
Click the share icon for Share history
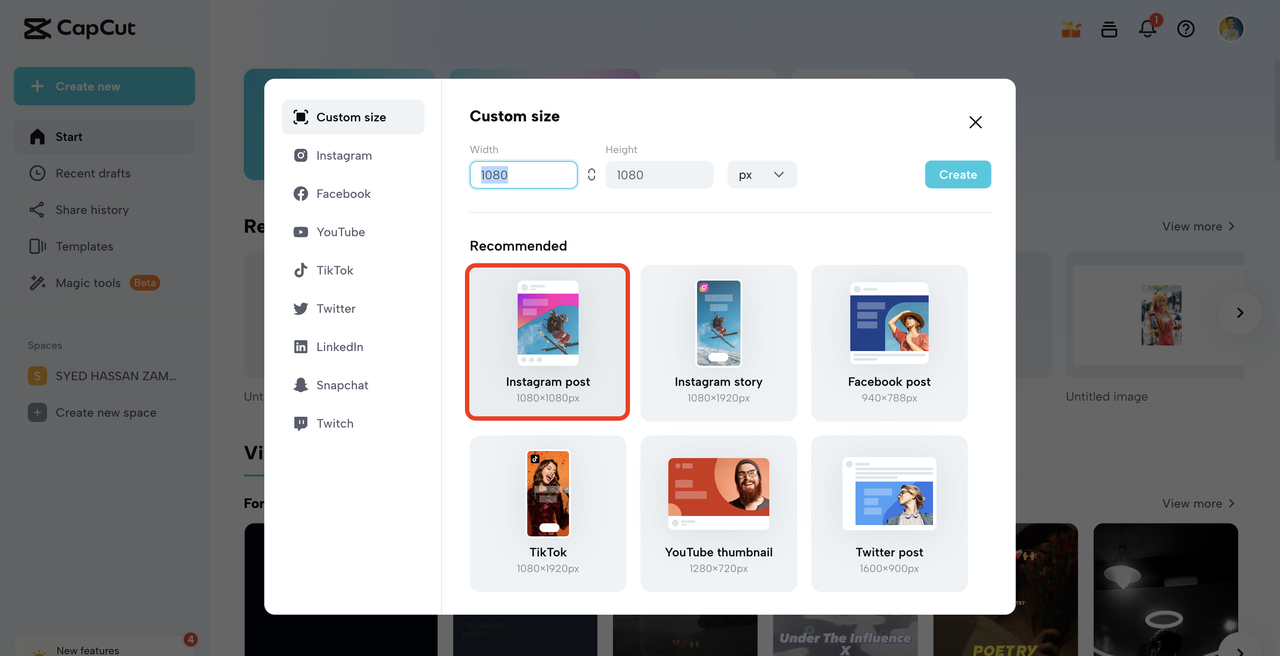pos(37,210)
